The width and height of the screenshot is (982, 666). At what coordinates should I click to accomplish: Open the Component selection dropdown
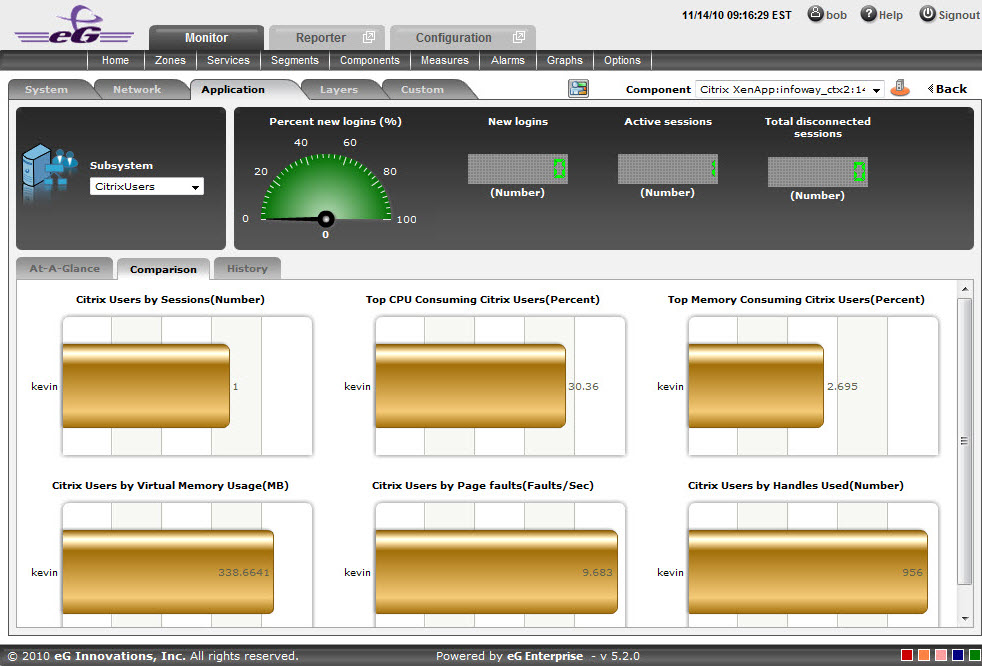(x=790, y=90)
